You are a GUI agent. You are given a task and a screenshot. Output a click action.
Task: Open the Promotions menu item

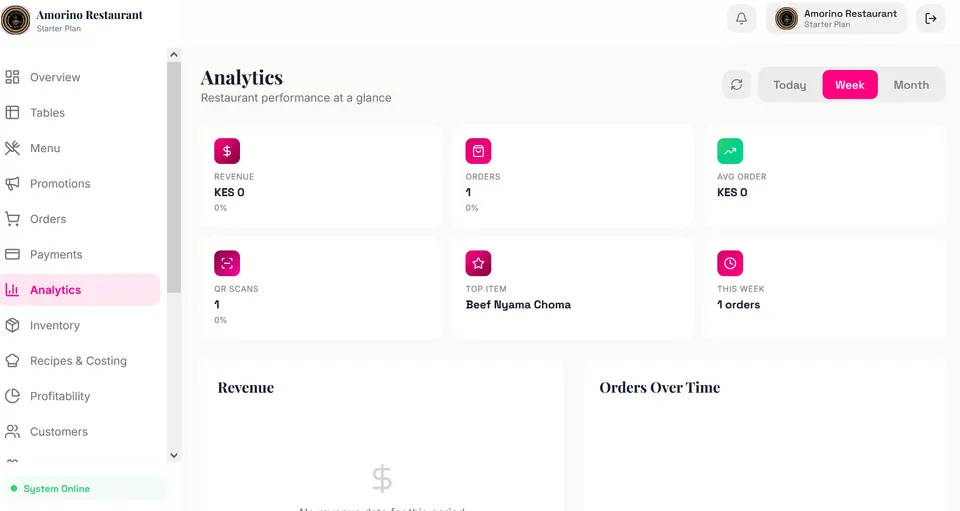(x=80, y=184)
